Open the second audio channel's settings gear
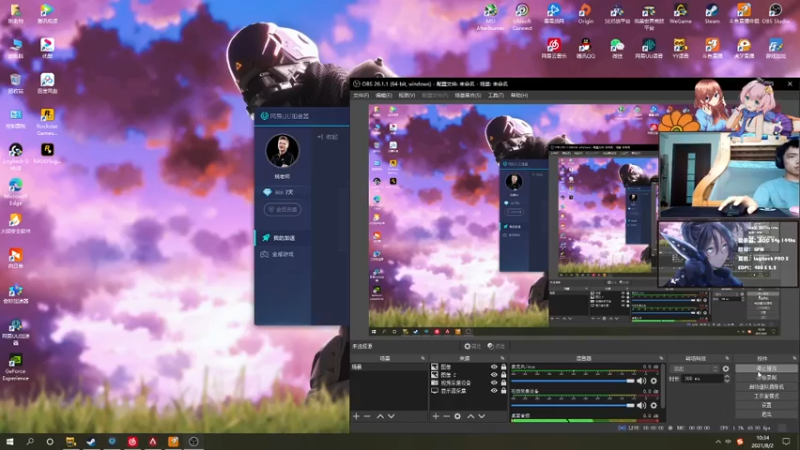Image resolution: width=800 pixels, height=450 pixels. coord(654,405)
